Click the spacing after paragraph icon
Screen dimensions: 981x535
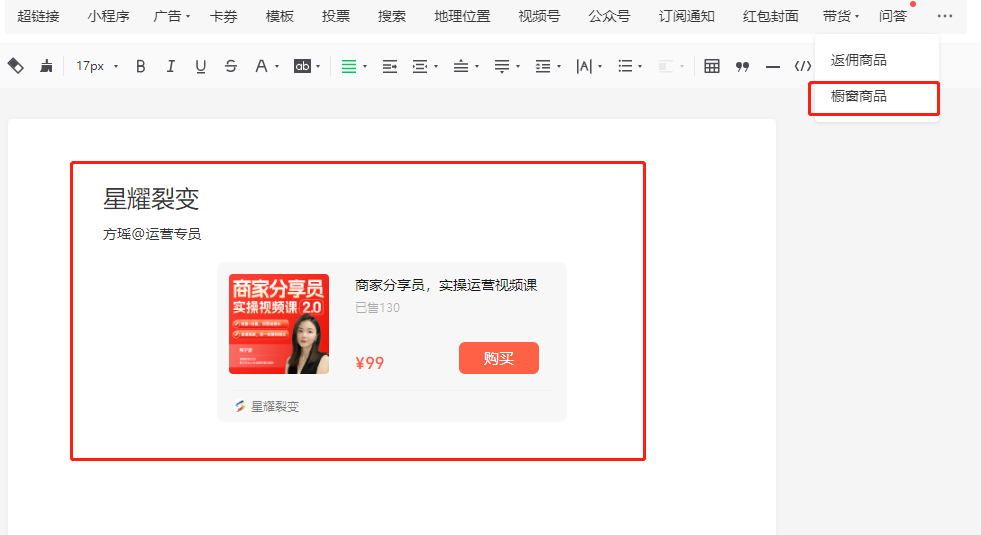(x=502, y=66)
